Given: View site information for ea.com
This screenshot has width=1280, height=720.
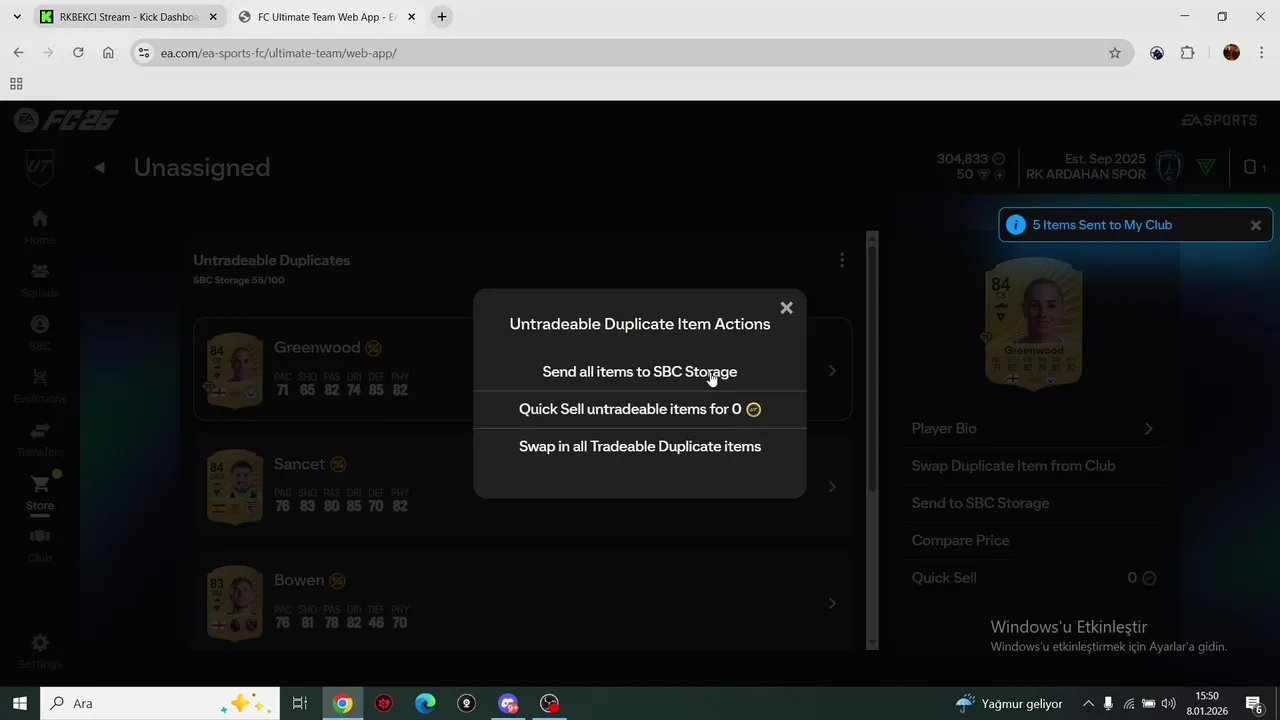Looking at the screenshot, I should click(144, 53).
